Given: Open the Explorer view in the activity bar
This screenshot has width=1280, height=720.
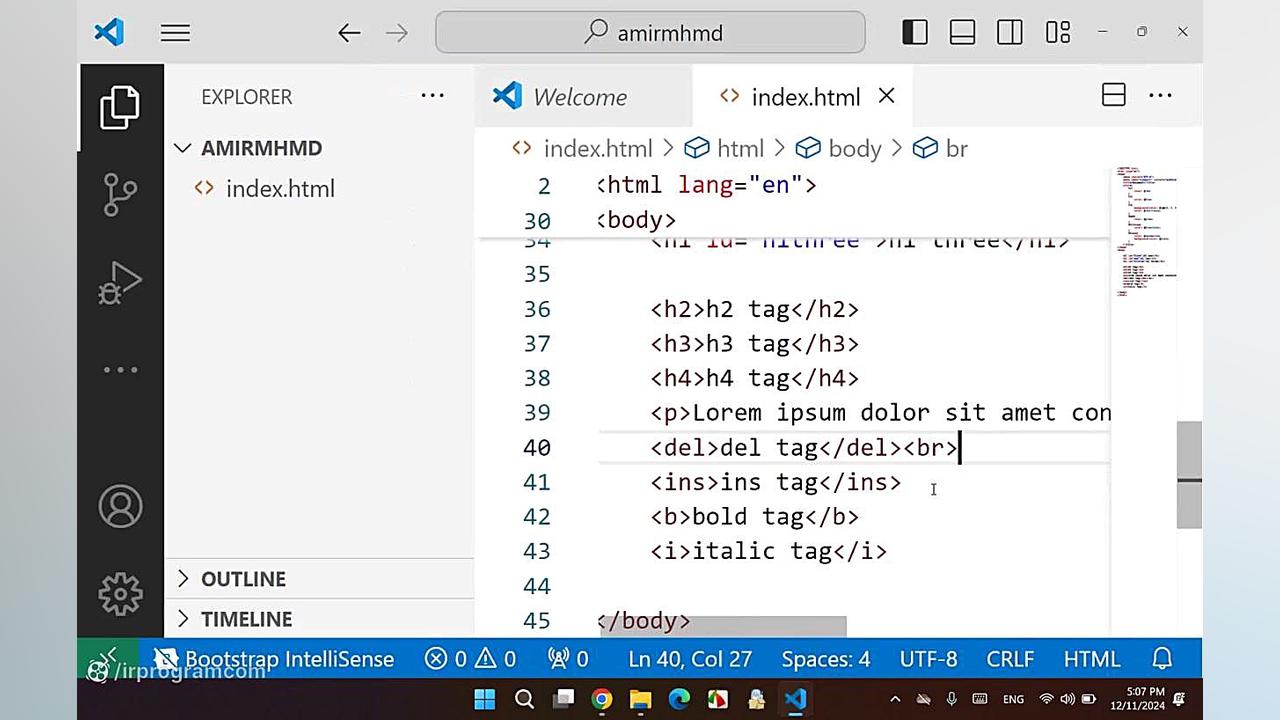Looking at the screenshot, I should click(x=120, y=107).
